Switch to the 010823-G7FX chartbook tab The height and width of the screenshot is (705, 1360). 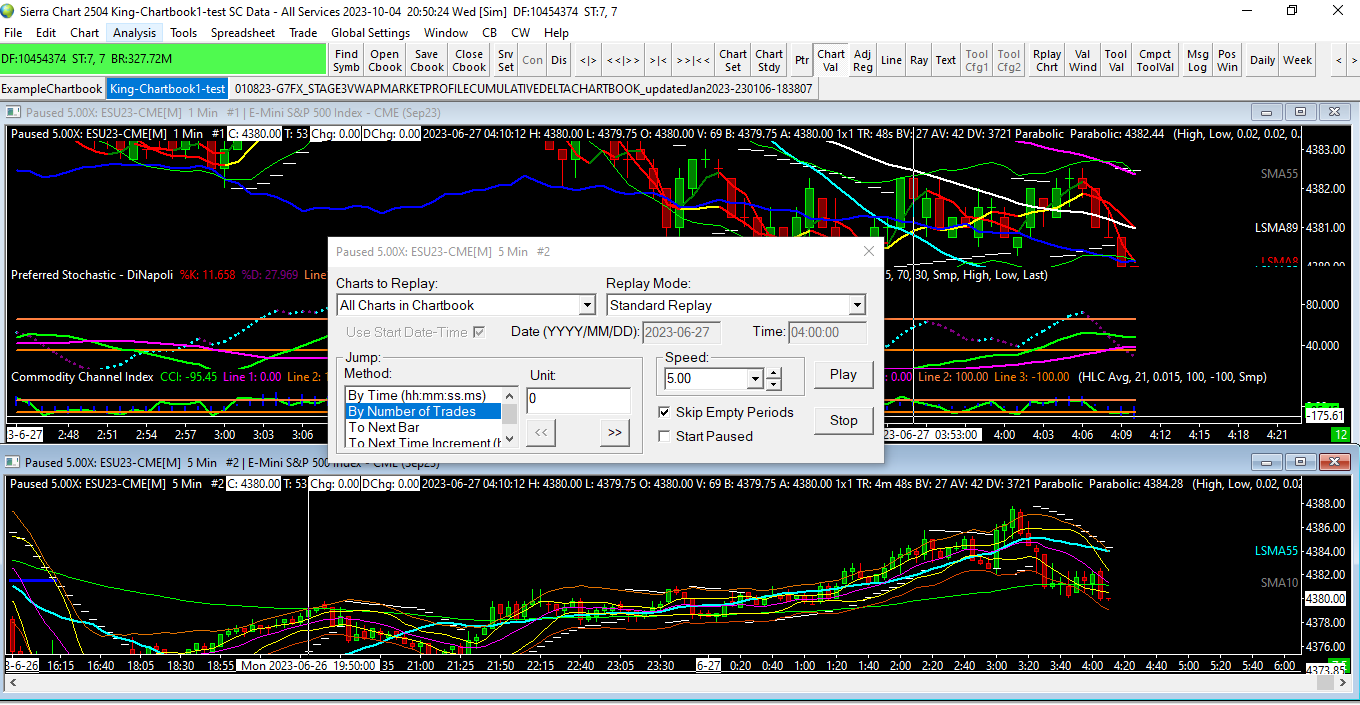point(523,88)
